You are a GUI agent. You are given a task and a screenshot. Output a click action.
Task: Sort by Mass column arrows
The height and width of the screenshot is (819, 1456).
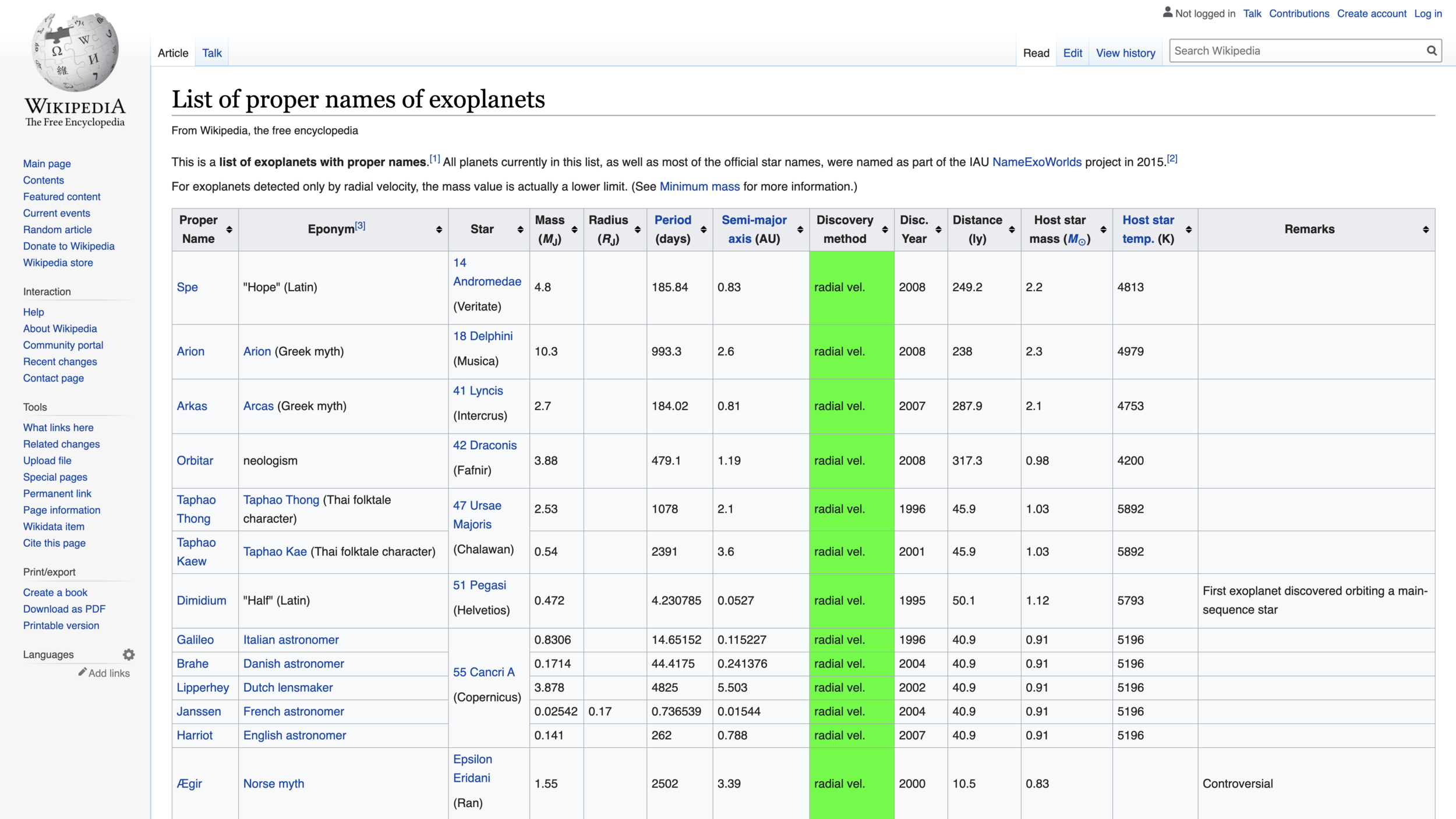[x=574, y=230]
